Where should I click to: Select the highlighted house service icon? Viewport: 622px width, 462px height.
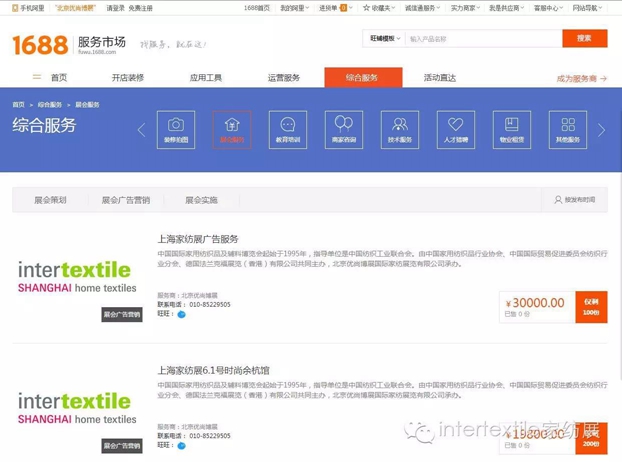click(x=232, y=129)
